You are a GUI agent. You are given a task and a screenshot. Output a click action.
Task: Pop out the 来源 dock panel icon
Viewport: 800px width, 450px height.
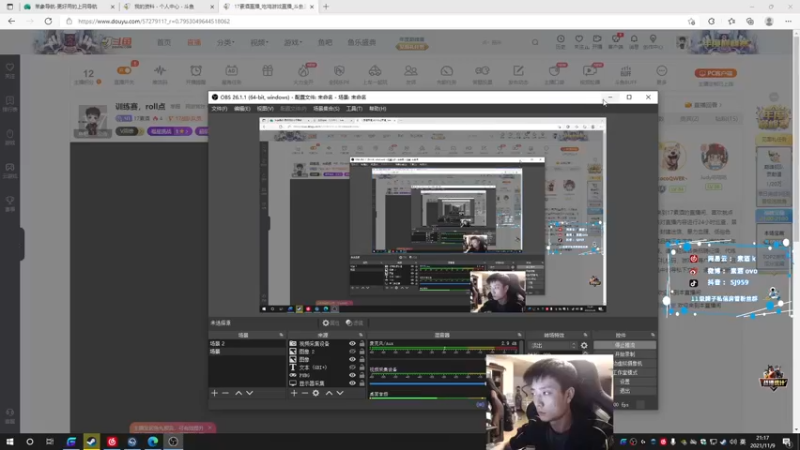coord(361,335)
